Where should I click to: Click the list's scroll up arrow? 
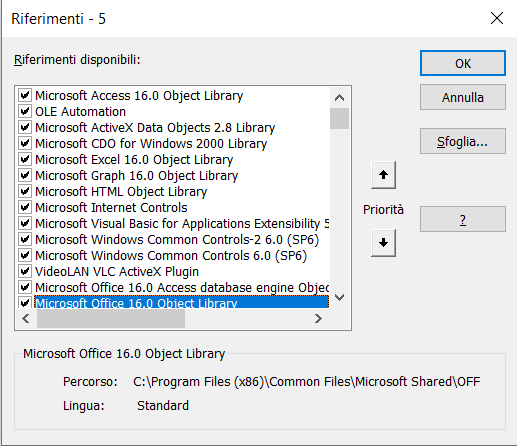[339, 98]
